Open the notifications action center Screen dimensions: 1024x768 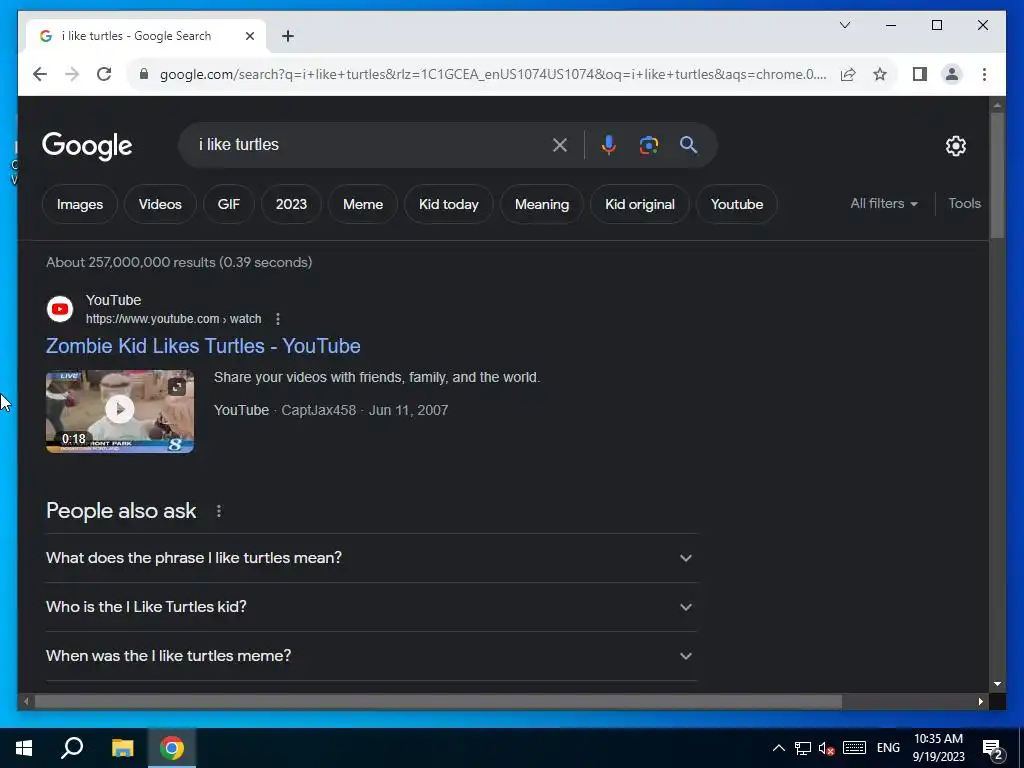coord(993,750)
